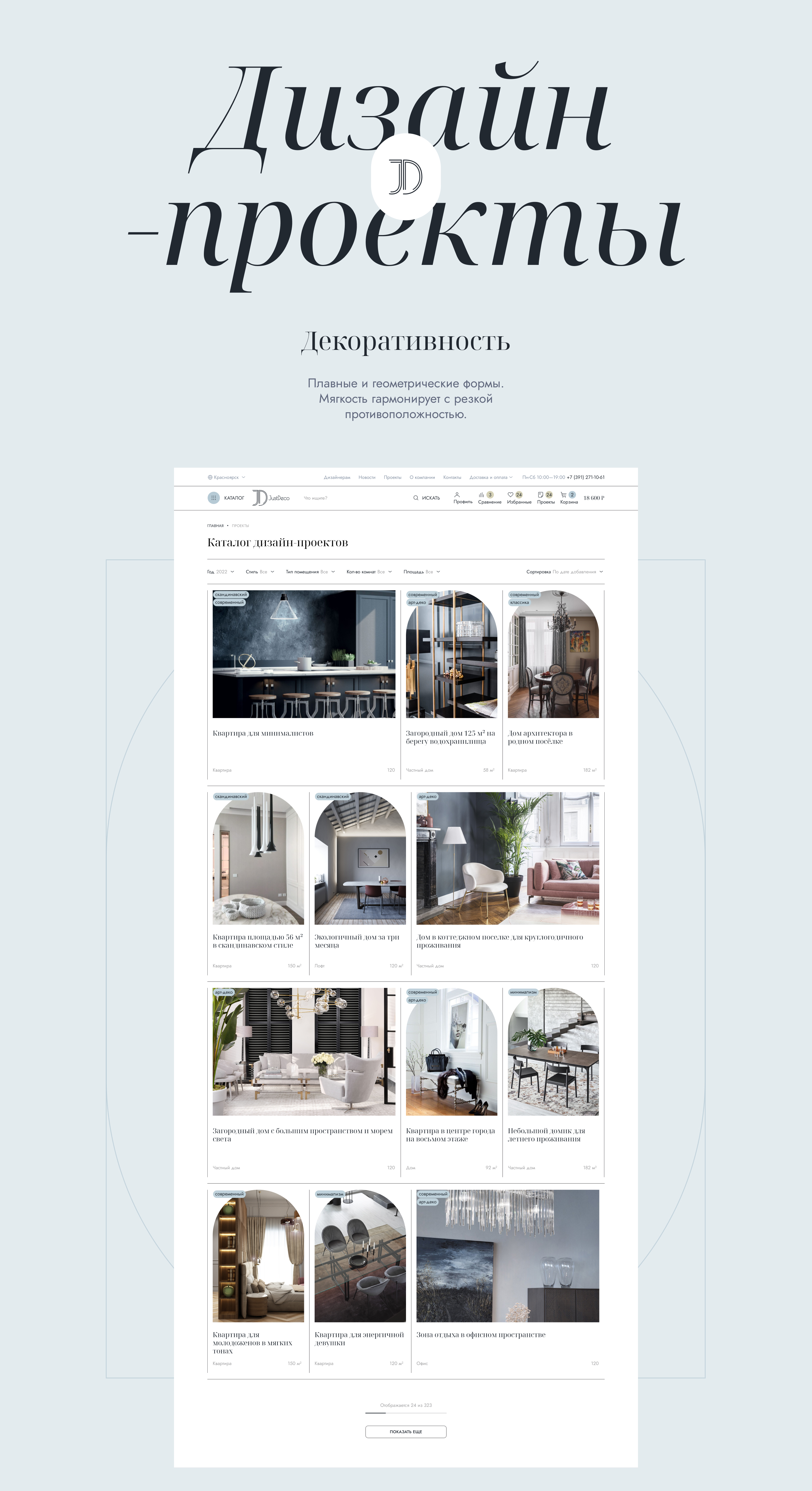The image size is (812, 1491).
Task: Open Квартира для минималистов project thumbnail
Action: [x=304, y=654]
